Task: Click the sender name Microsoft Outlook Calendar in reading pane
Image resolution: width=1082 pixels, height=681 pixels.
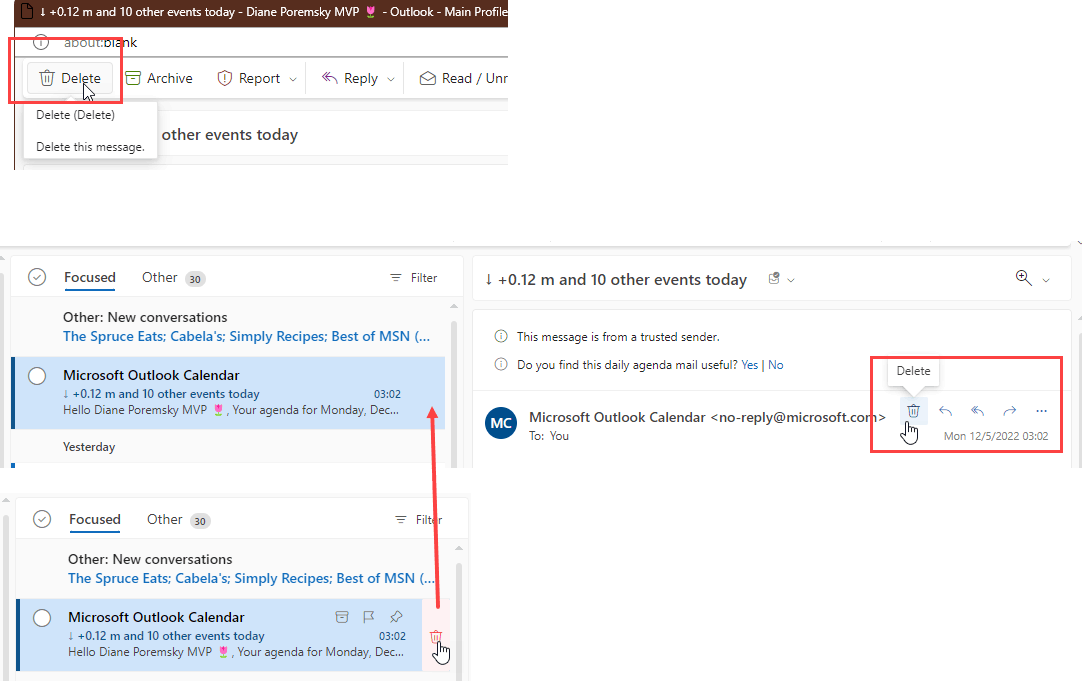Action: (x=618, y=417)
